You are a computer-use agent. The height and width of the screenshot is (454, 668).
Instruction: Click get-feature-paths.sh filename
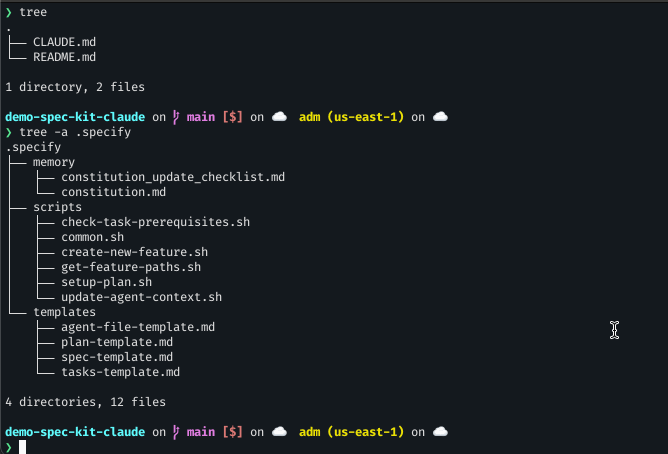click(x=131, y=267)
